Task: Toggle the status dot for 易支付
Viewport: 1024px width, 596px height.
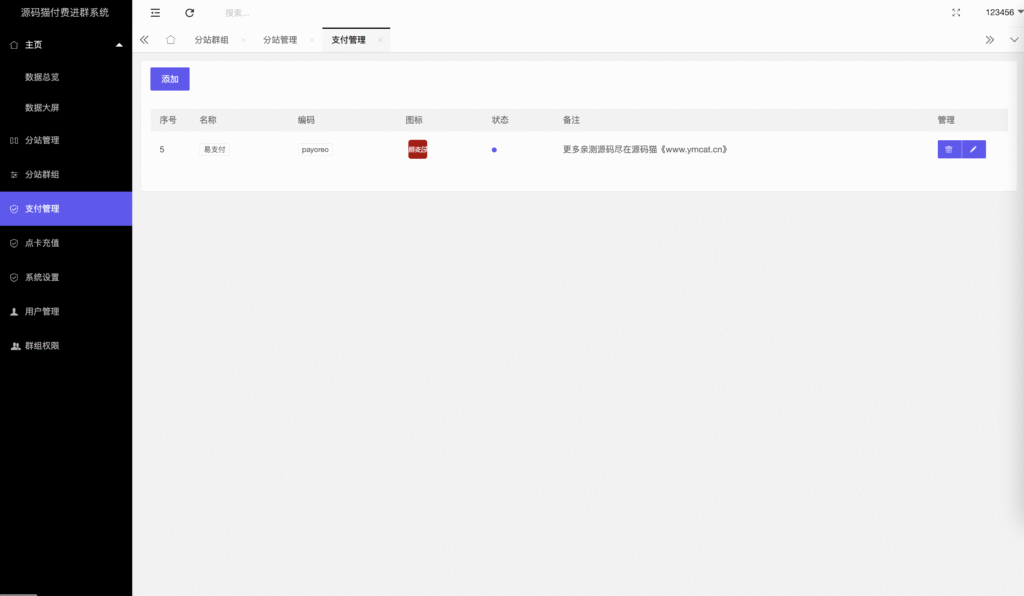Action: point(494,149)
